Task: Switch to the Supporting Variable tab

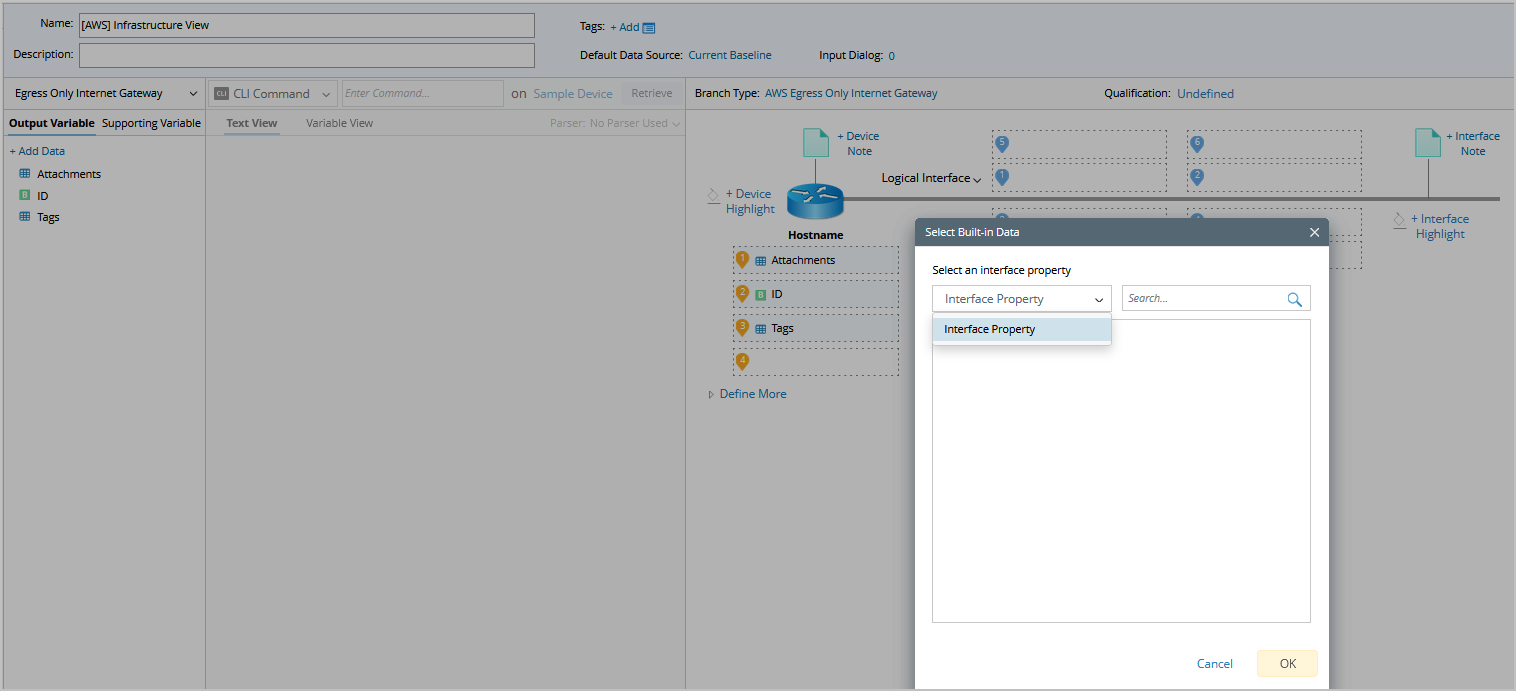Action: 151,124
